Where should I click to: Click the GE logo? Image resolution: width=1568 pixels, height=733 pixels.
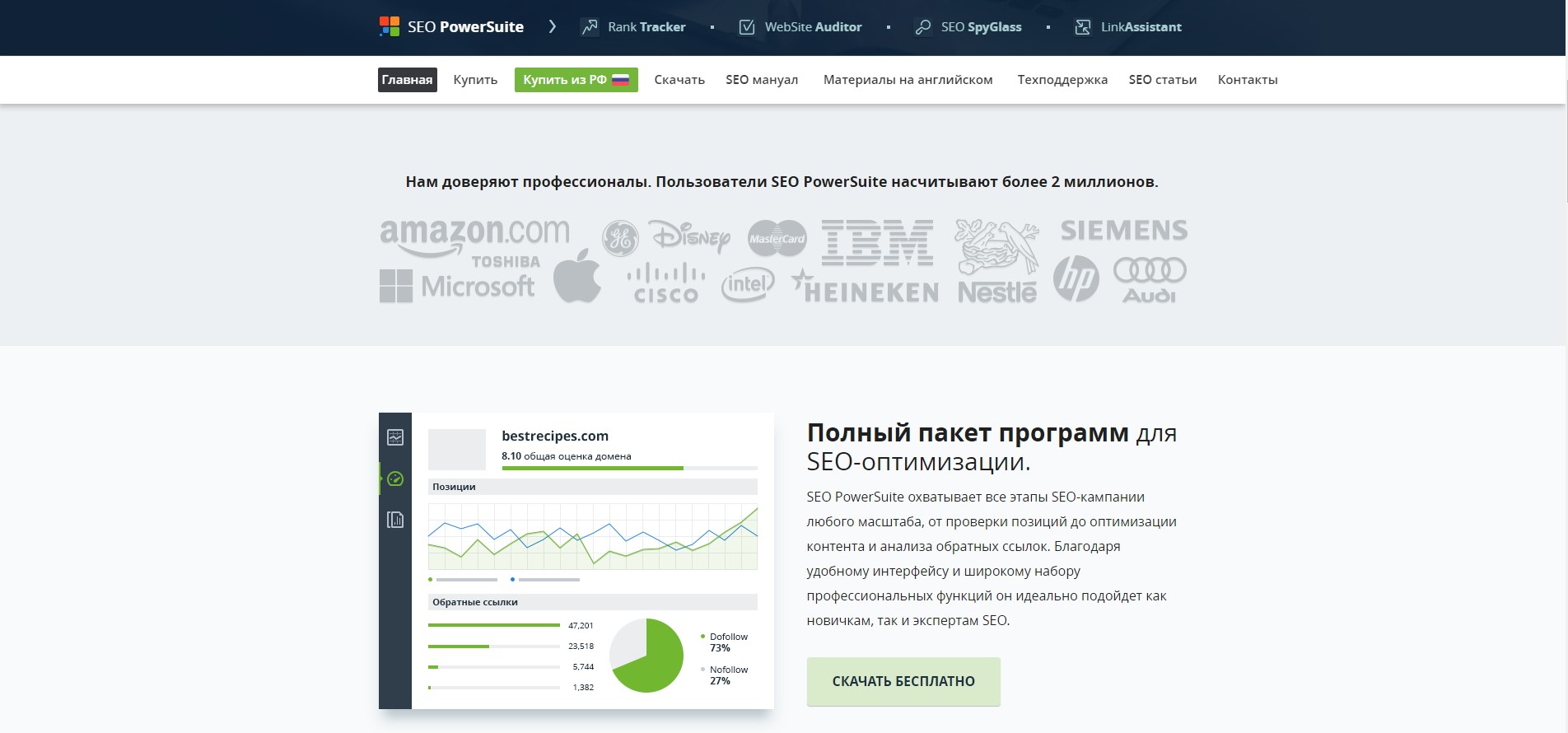click(620, 239)
